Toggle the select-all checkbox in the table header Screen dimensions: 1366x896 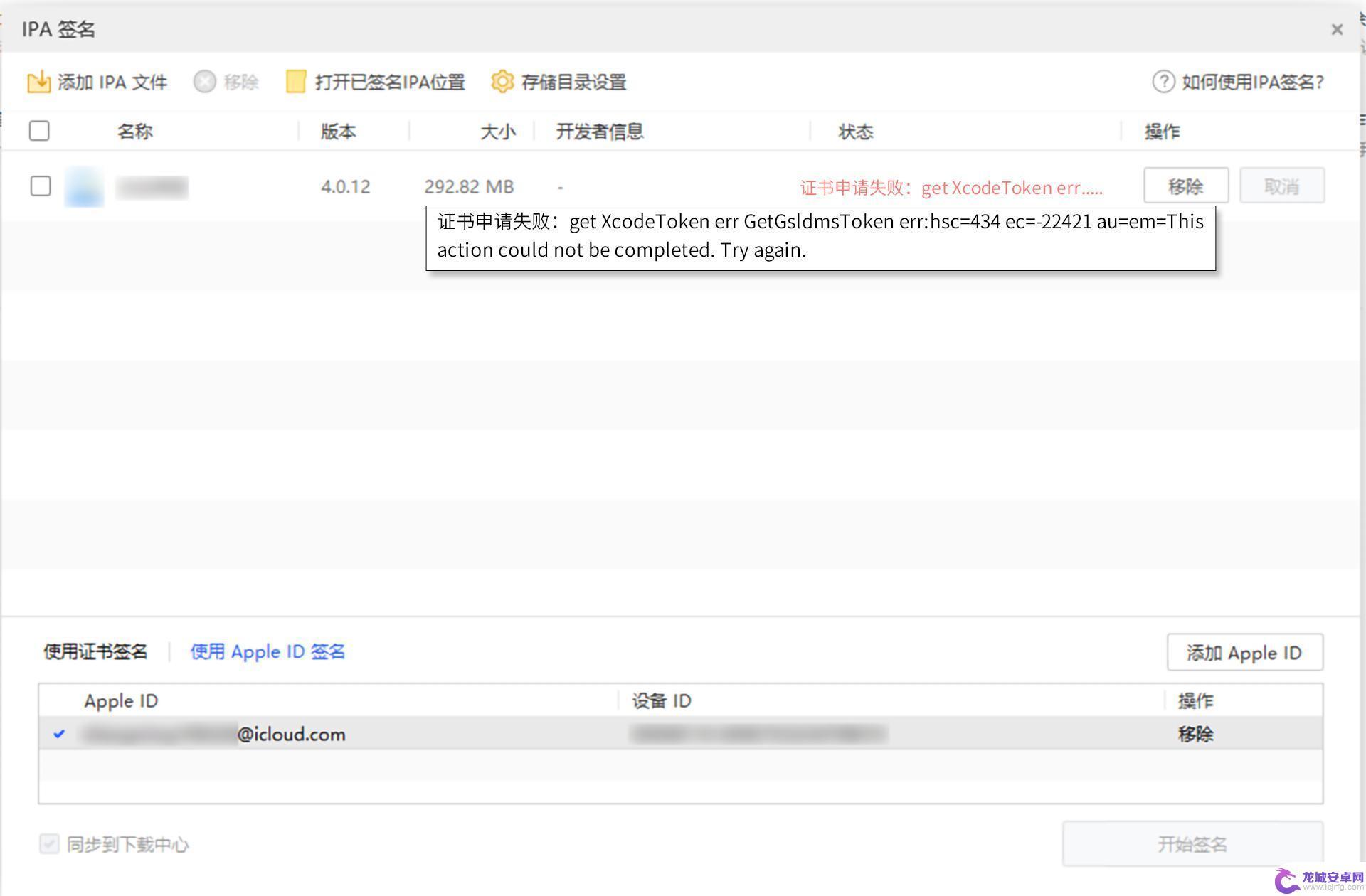point(39,131)
